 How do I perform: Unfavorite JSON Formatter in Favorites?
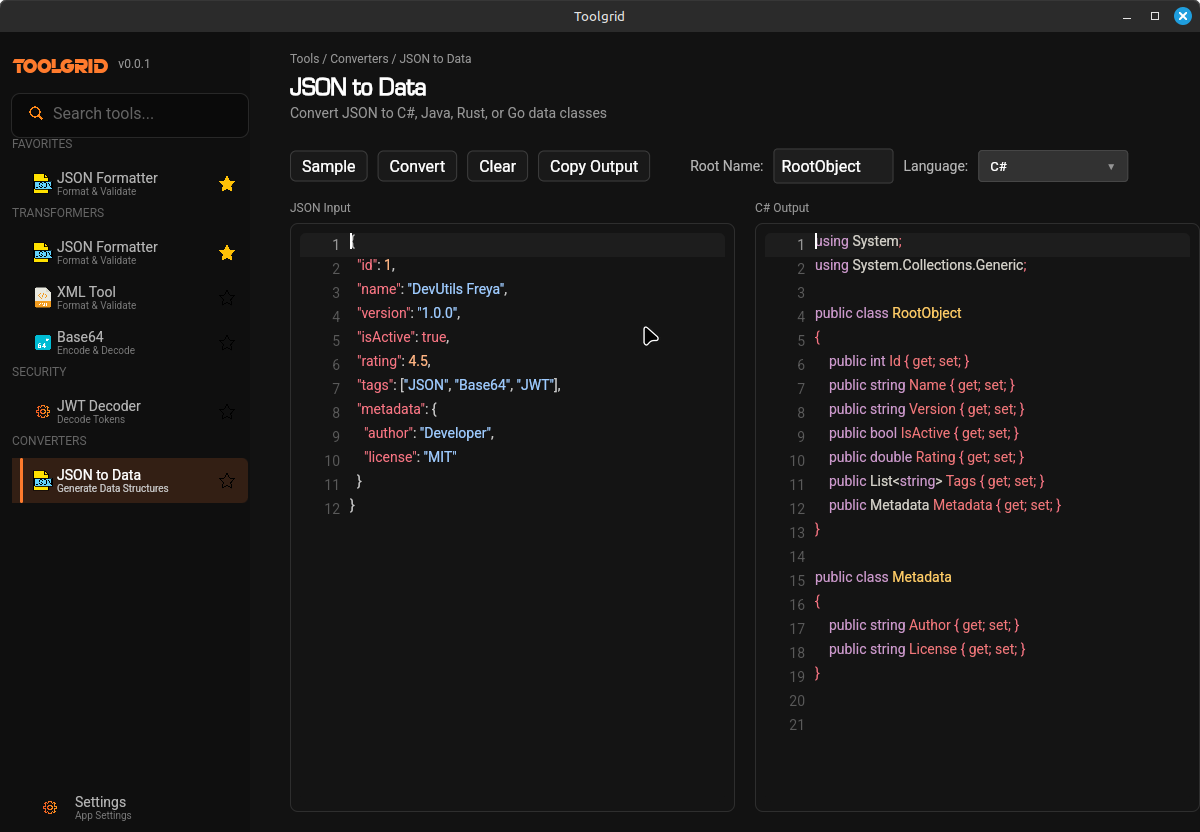(227, 183)
